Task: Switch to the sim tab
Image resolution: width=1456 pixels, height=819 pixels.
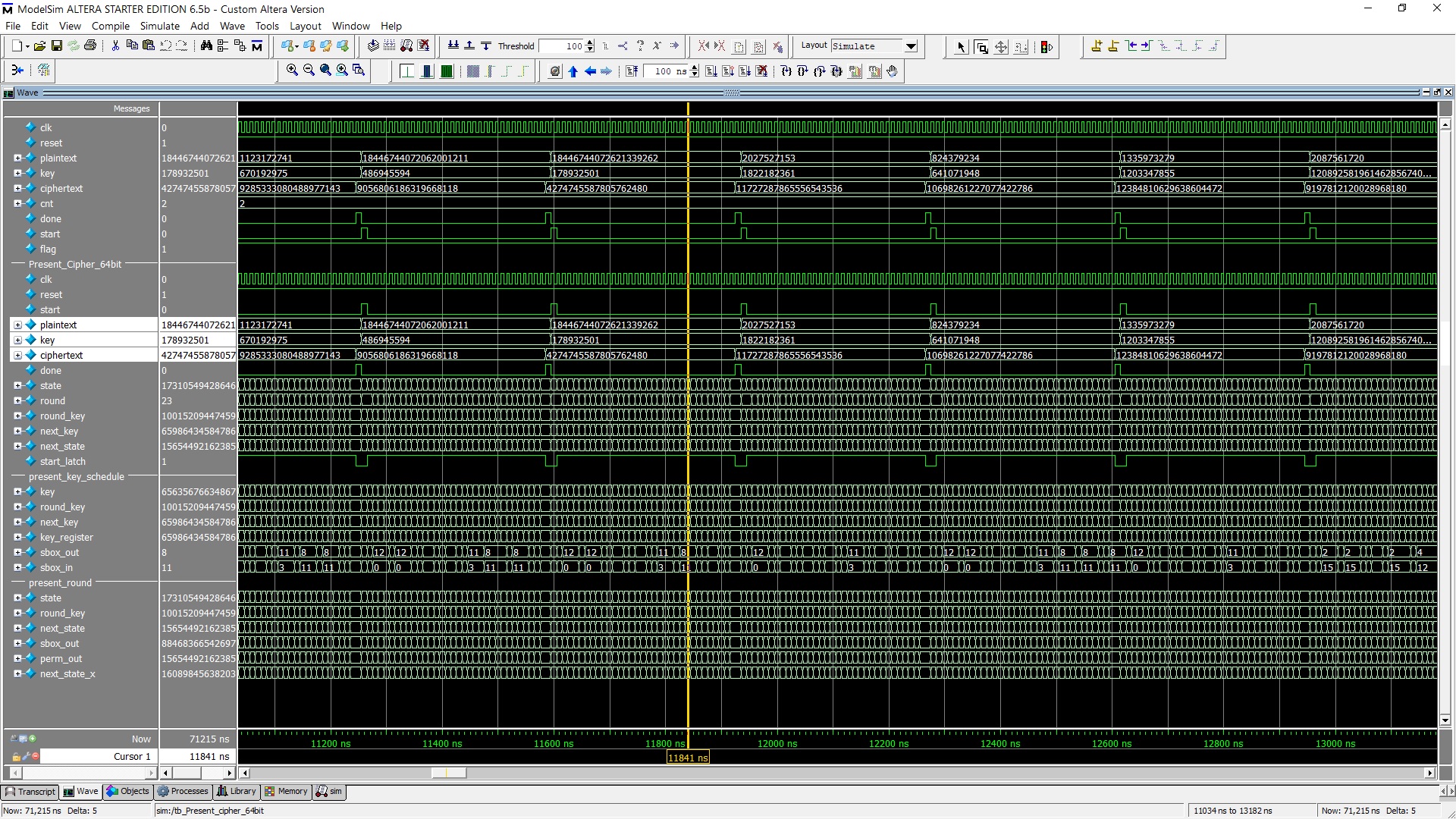Action: [x=329, y=791]
